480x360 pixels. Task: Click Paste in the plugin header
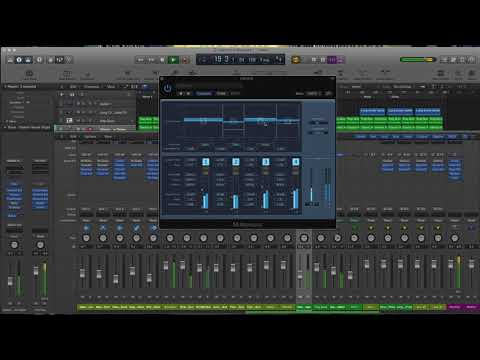click(235, 94)
